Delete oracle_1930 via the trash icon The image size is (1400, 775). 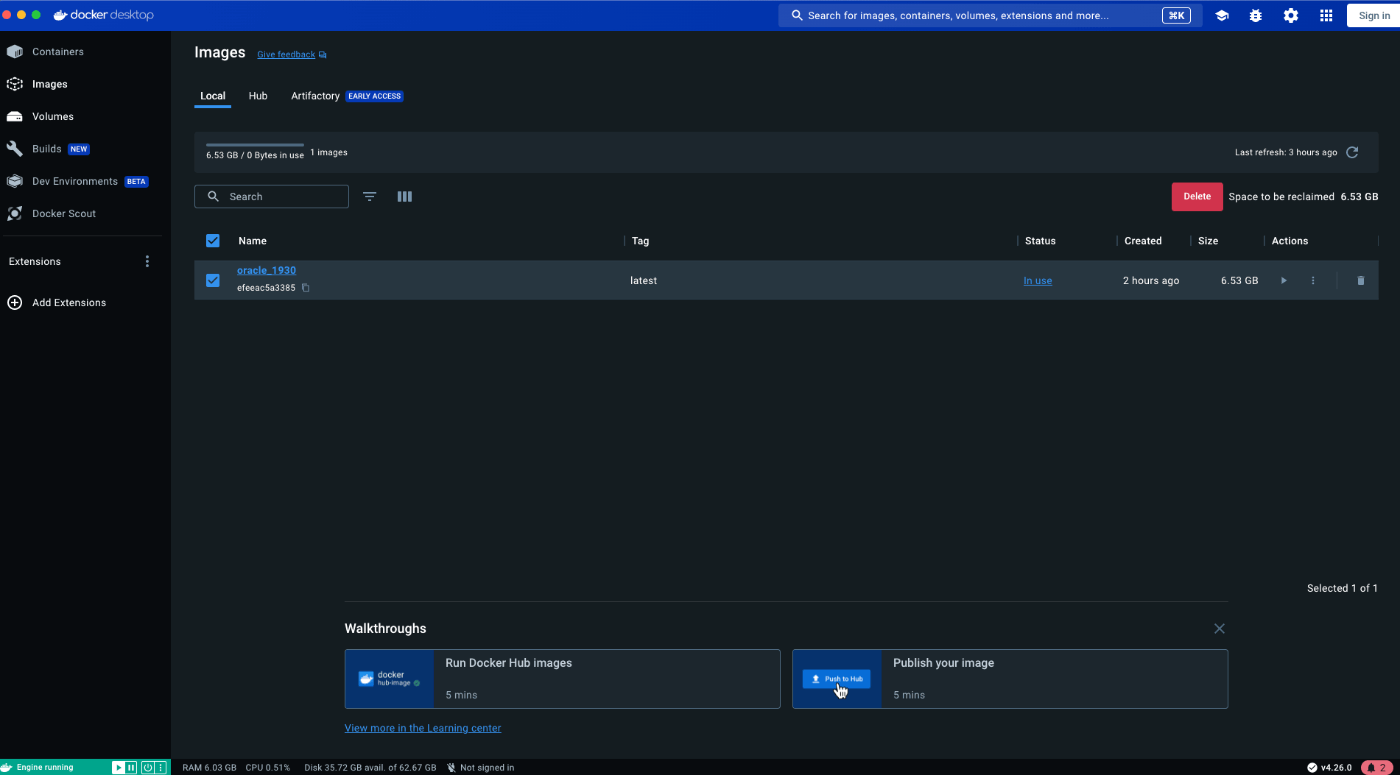point(1360,281)
